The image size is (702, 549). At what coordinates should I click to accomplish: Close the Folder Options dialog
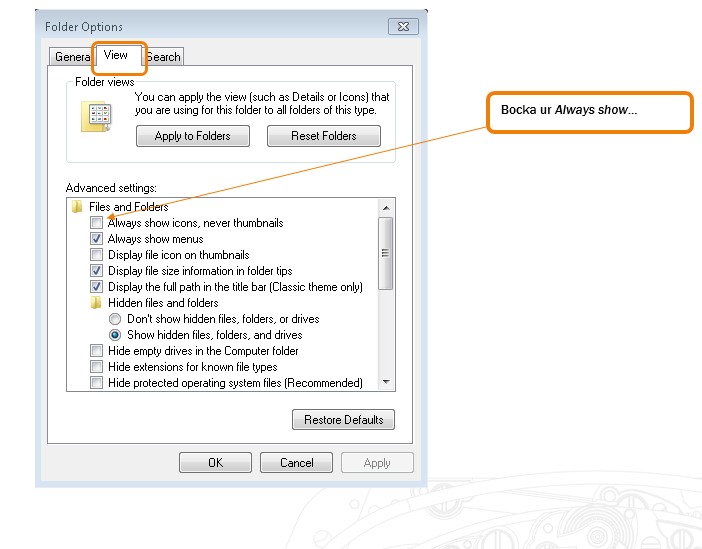[401, 27]
